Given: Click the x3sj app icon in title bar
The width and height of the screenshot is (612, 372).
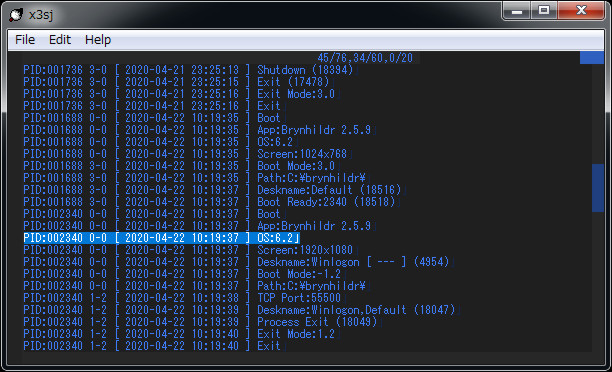Looking at the screenshot, I should pyautogui.click(x=16, y=15).
